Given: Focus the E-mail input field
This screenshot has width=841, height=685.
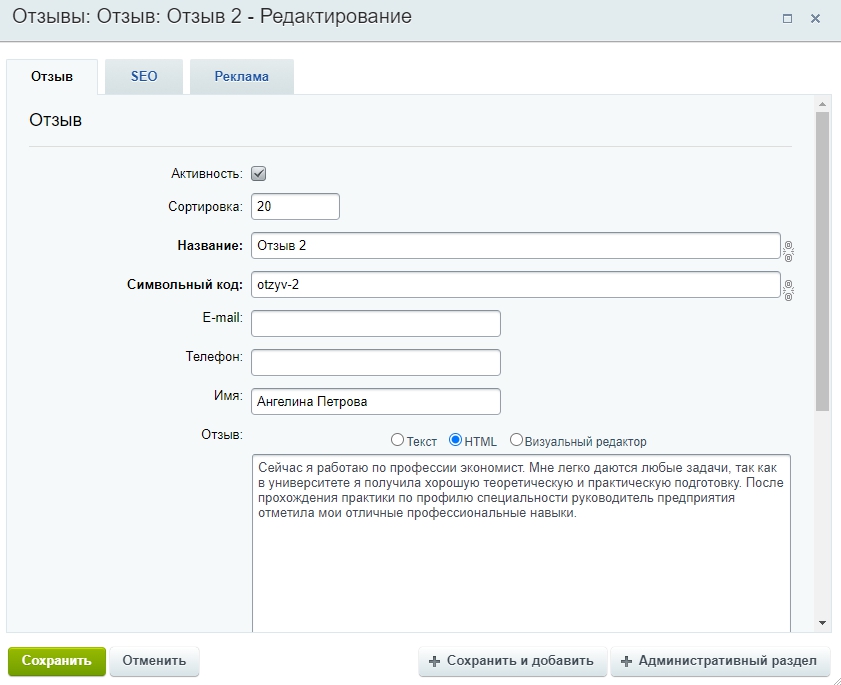Looking at the screenshot, I should (375, 323).
